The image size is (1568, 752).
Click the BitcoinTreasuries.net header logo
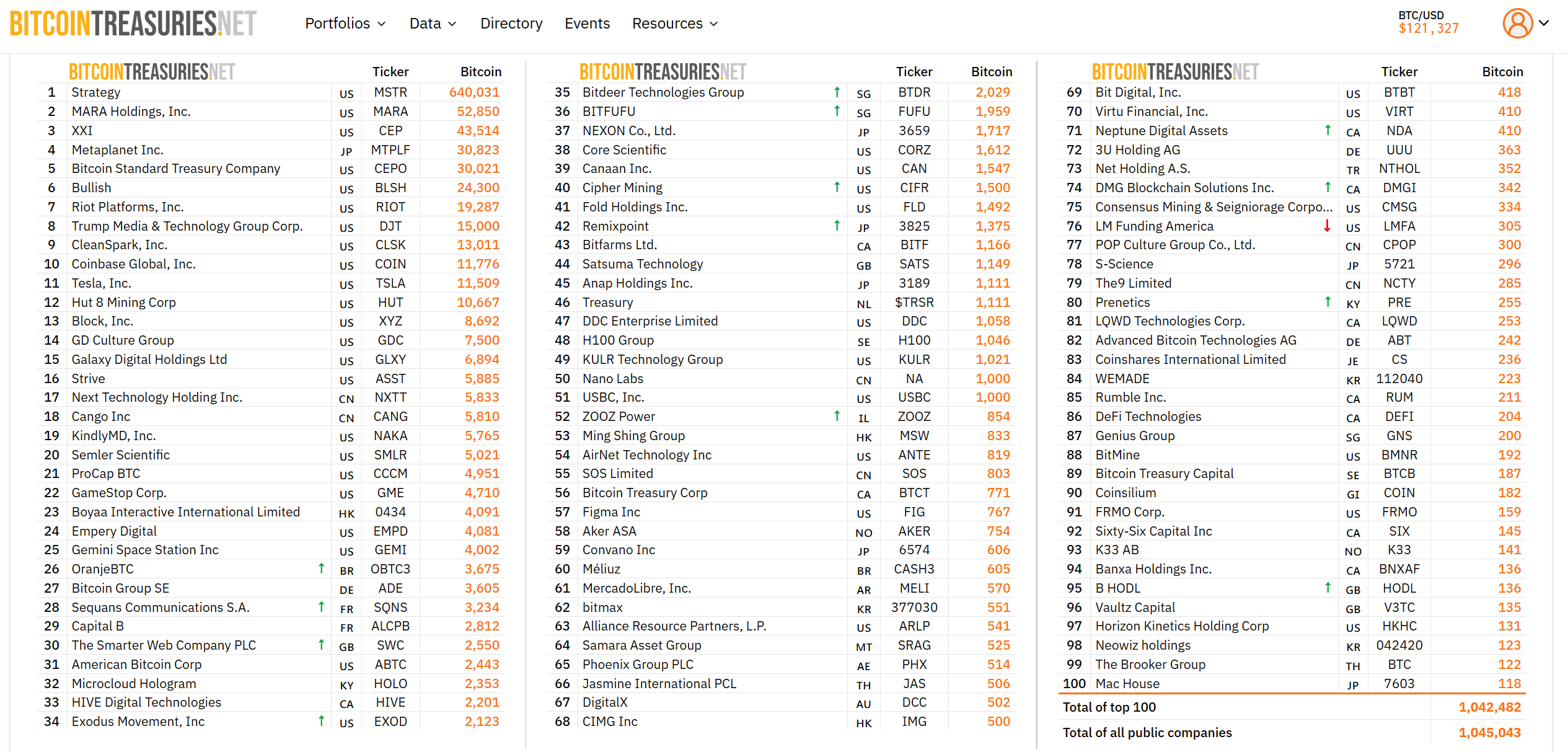(133, 24)
